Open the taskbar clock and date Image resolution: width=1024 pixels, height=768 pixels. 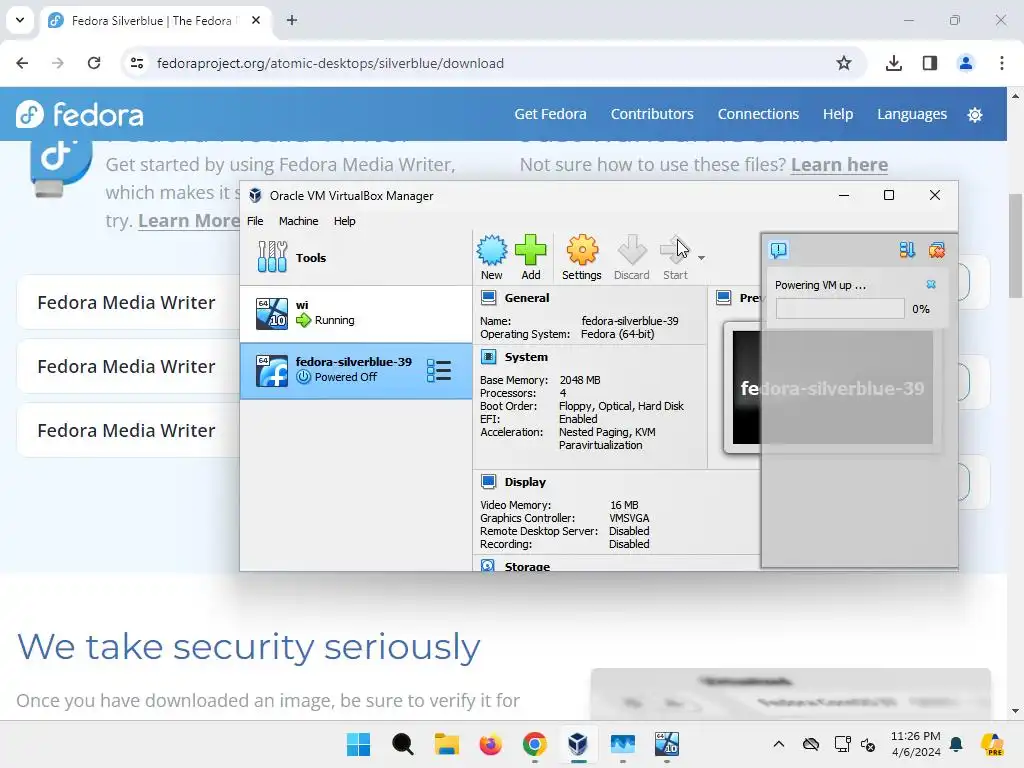[916, 744]
